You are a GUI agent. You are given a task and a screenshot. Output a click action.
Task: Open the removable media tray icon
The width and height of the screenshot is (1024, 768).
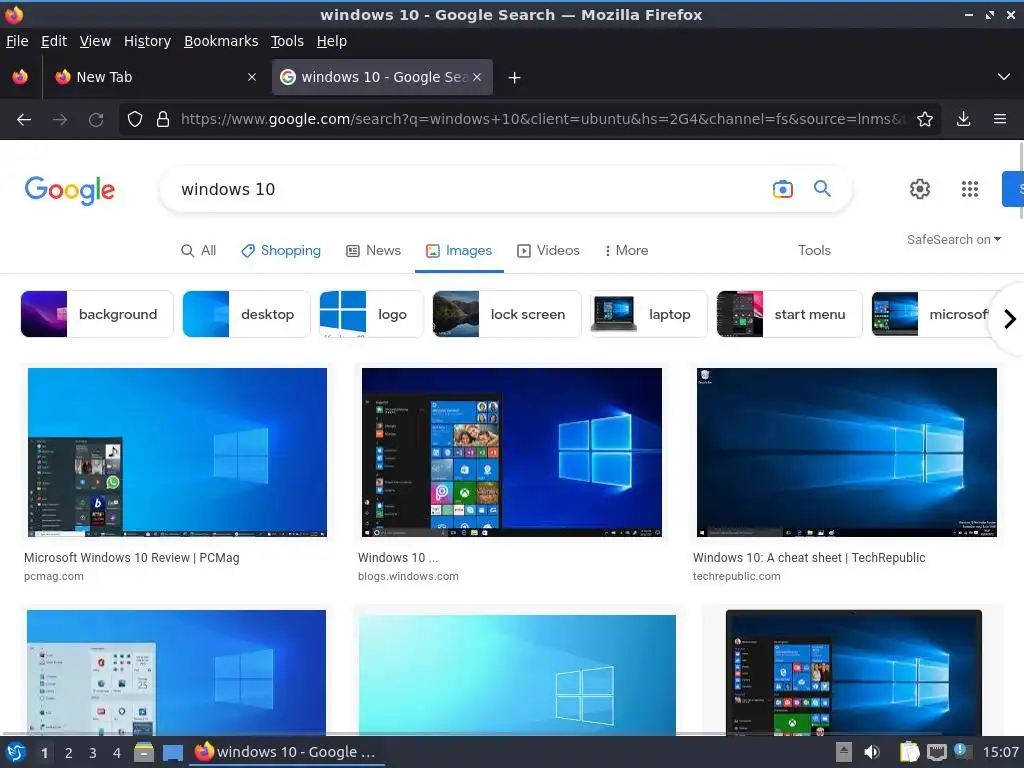click(843, 752)
